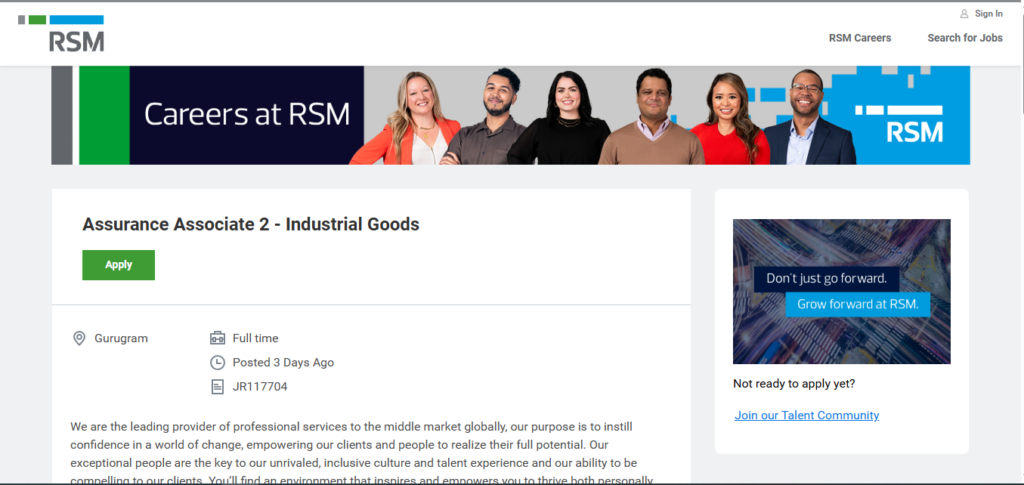
Task: Click the Careers at RSM banner
Action: pos(511,115)
